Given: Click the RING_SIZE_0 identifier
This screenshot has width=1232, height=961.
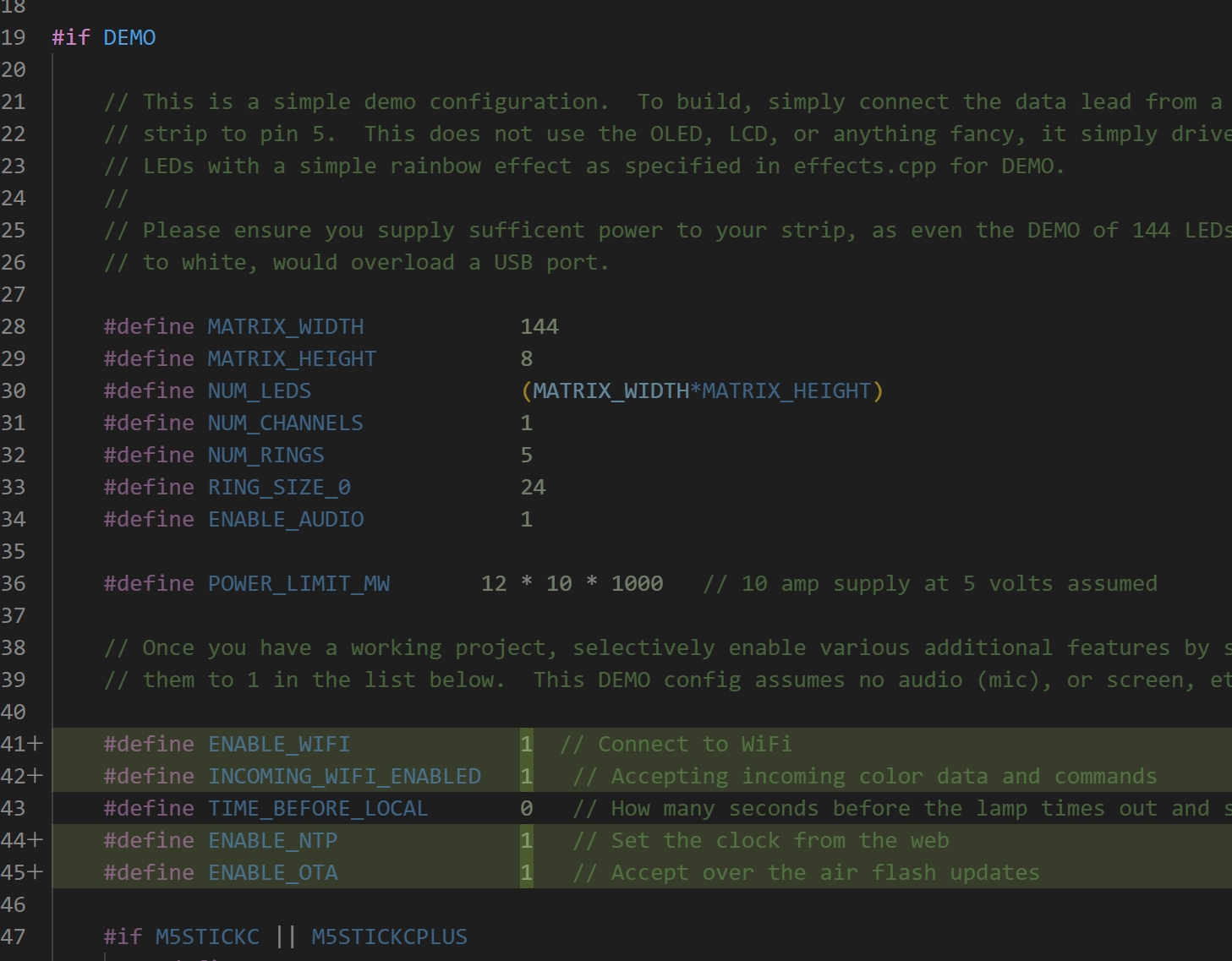Looking at the screenshot, I should click(x=279, y=488).
